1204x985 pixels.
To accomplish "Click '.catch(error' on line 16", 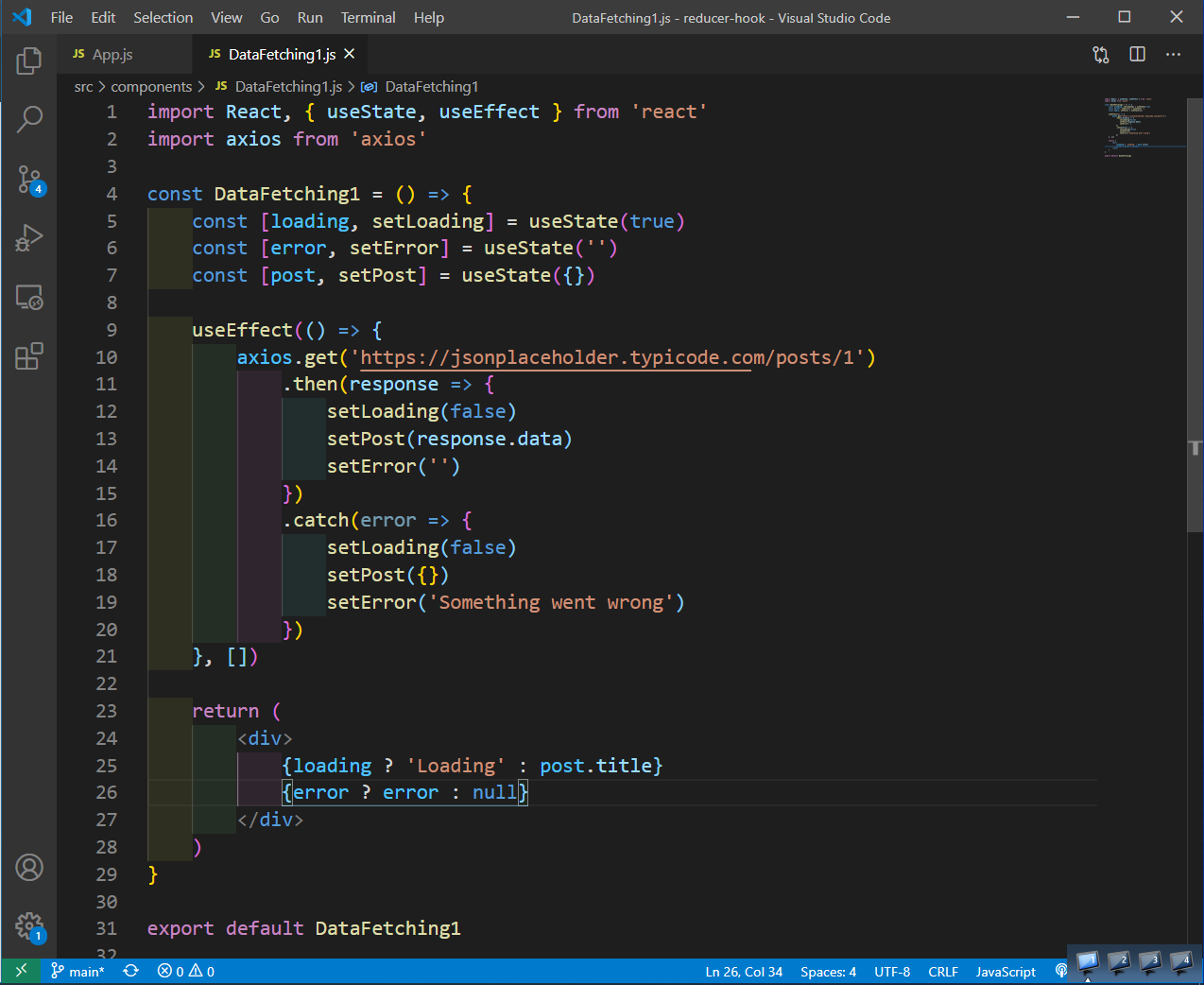I will (349, 520).
